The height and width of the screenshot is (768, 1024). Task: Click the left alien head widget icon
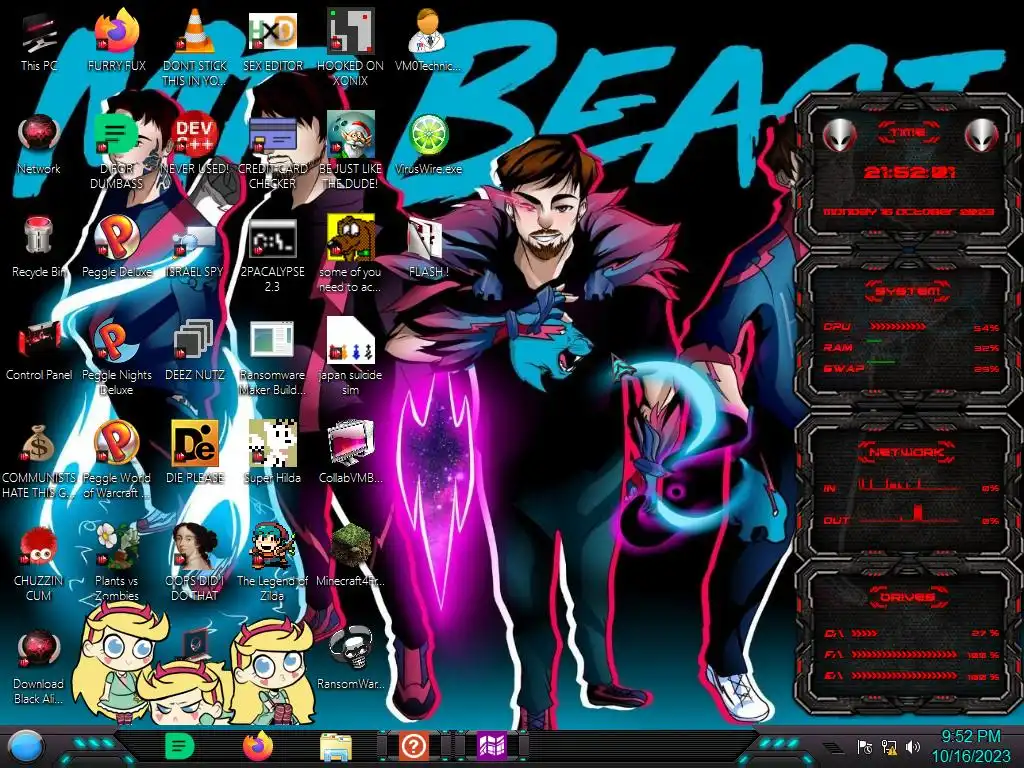point(839,136)
